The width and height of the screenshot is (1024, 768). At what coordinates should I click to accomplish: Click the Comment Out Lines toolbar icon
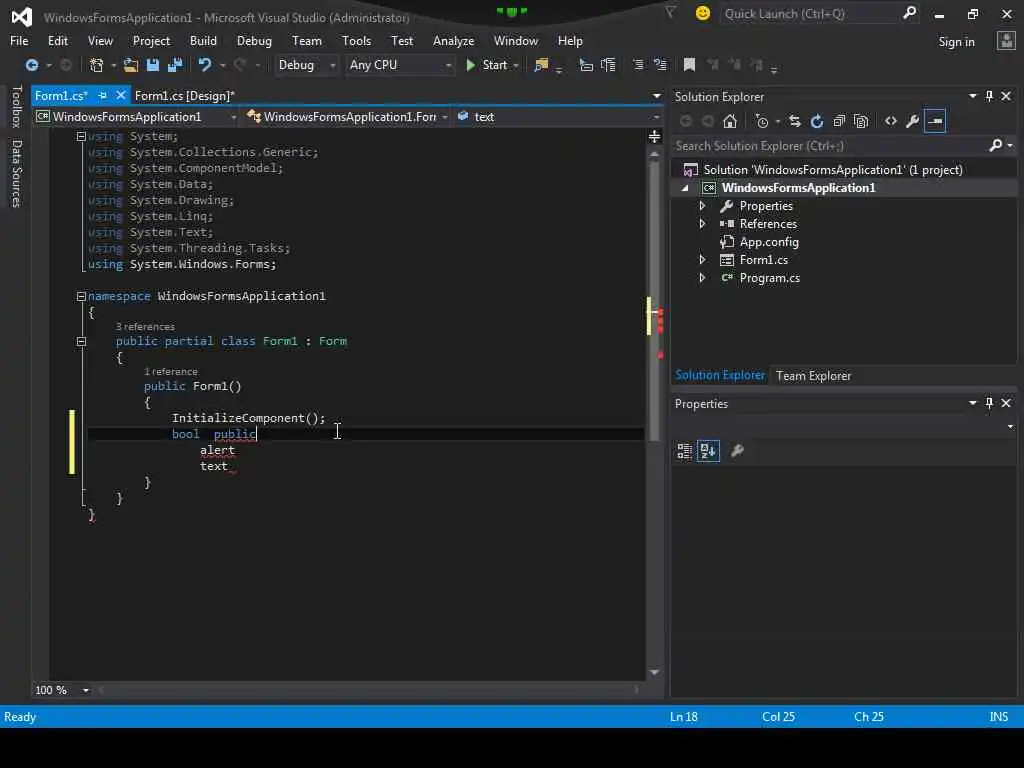click(x=638, y=65)
